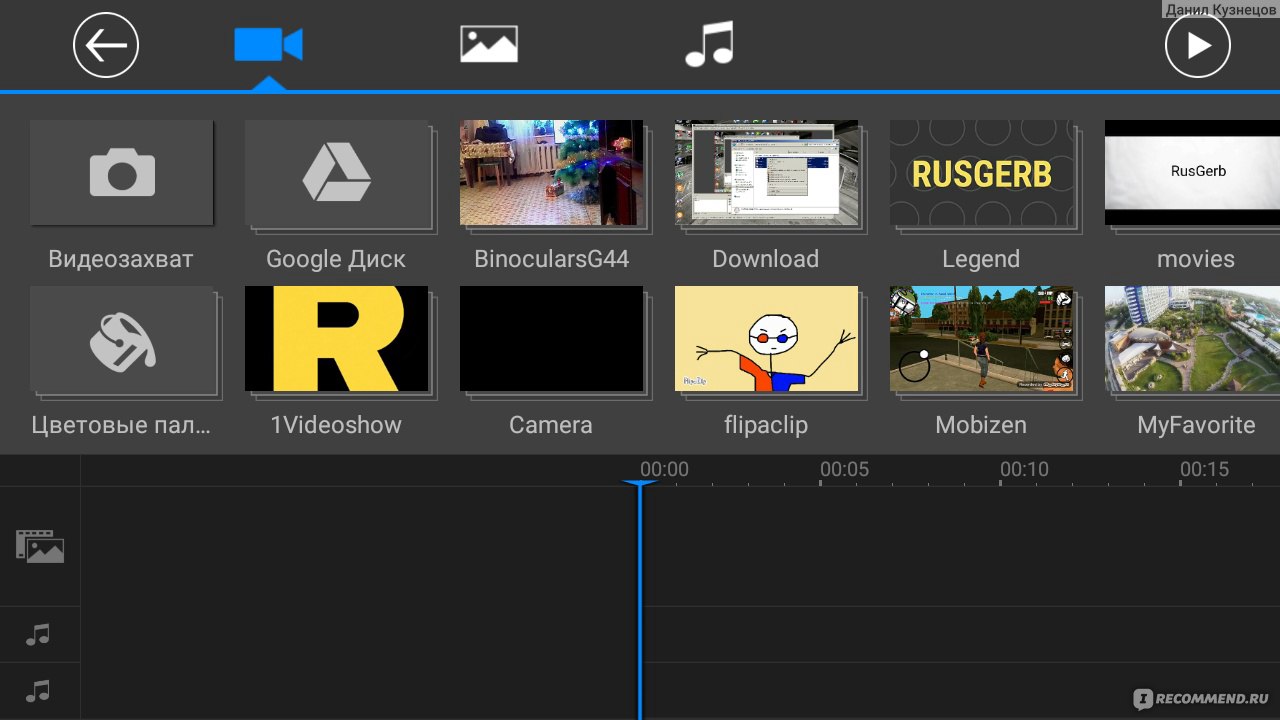Open the Legend folder thumbnail
The height and width of the screenshot is (720, 1280).
click(981, 173)
